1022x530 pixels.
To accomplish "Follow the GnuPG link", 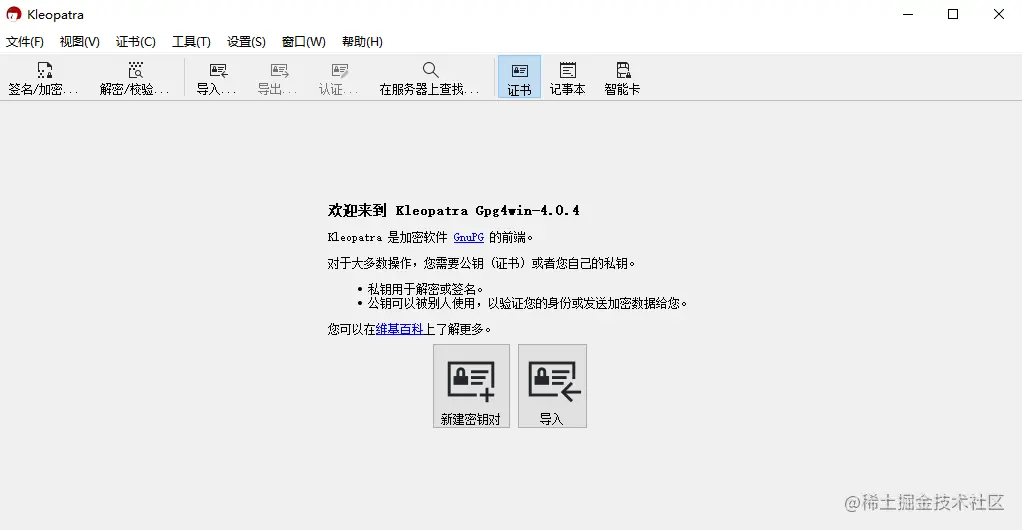I will tap(469, 237).
